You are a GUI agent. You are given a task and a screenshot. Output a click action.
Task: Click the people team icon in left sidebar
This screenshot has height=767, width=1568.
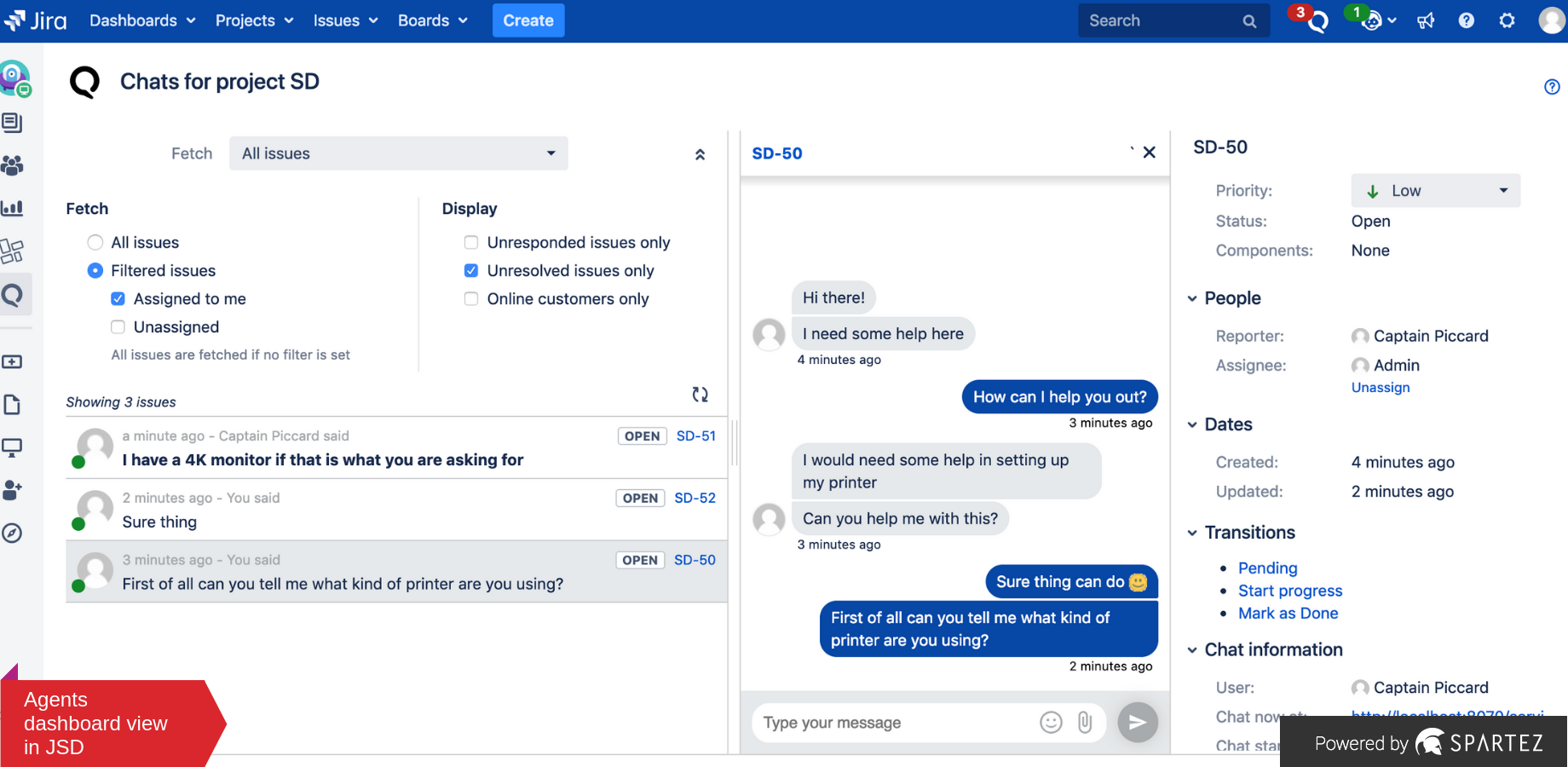(14, 165)
